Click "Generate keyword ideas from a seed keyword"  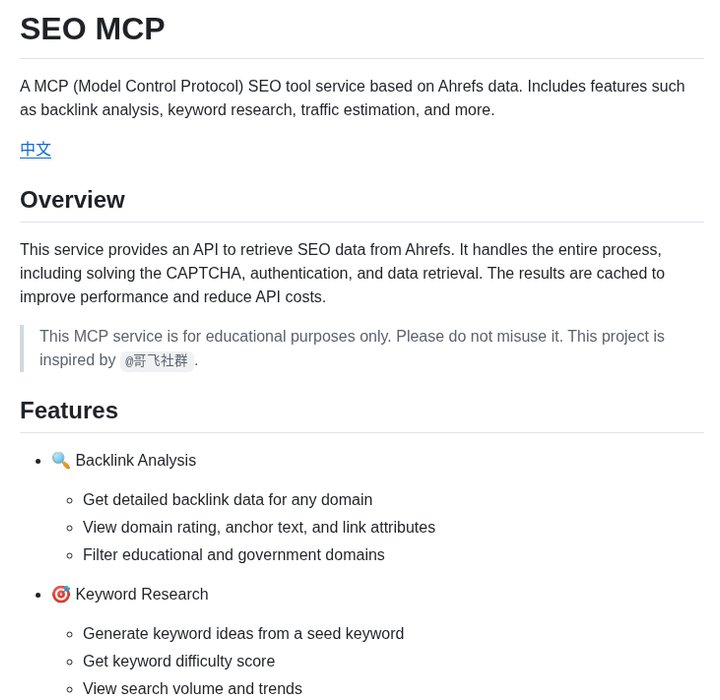coord(243,633)
